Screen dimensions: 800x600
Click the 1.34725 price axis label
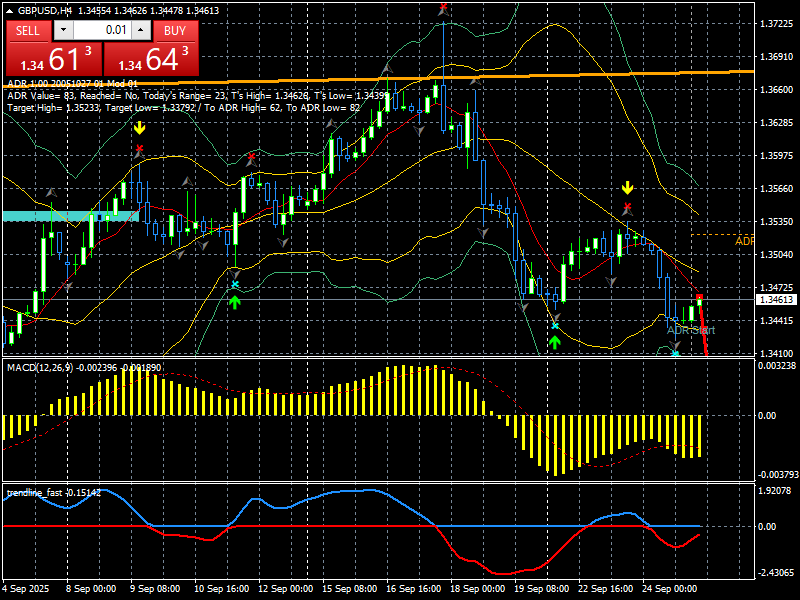pyautogui.click(x=777, y=287)
